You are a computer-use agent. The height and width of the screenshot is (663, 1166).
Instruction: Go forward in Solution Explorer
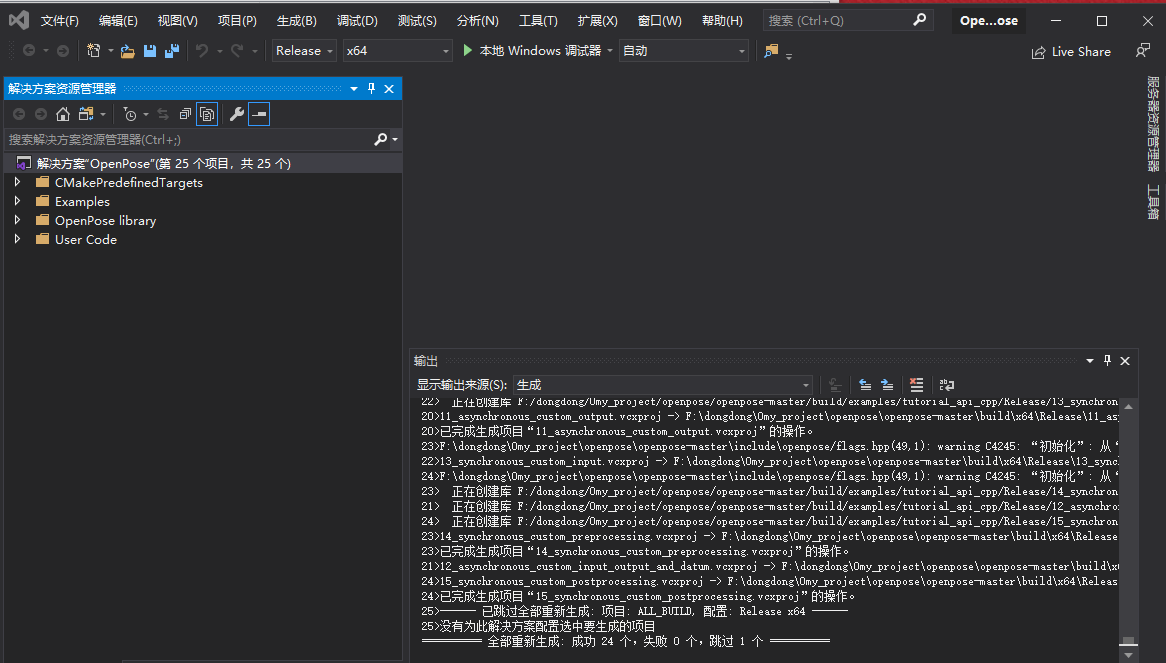(41, 114)
